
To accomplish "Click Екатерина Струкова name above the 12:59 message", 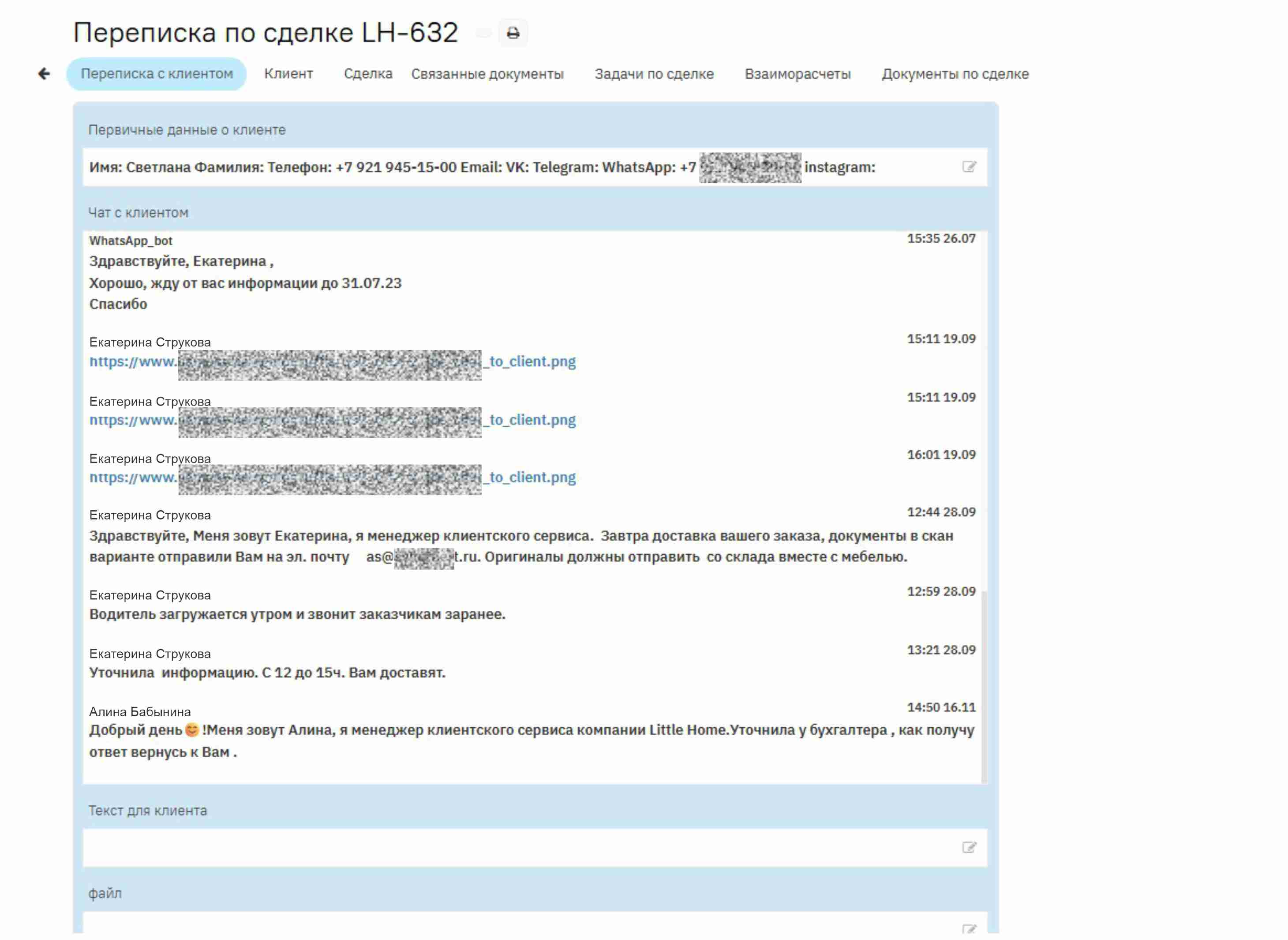I will coord(150,595).
